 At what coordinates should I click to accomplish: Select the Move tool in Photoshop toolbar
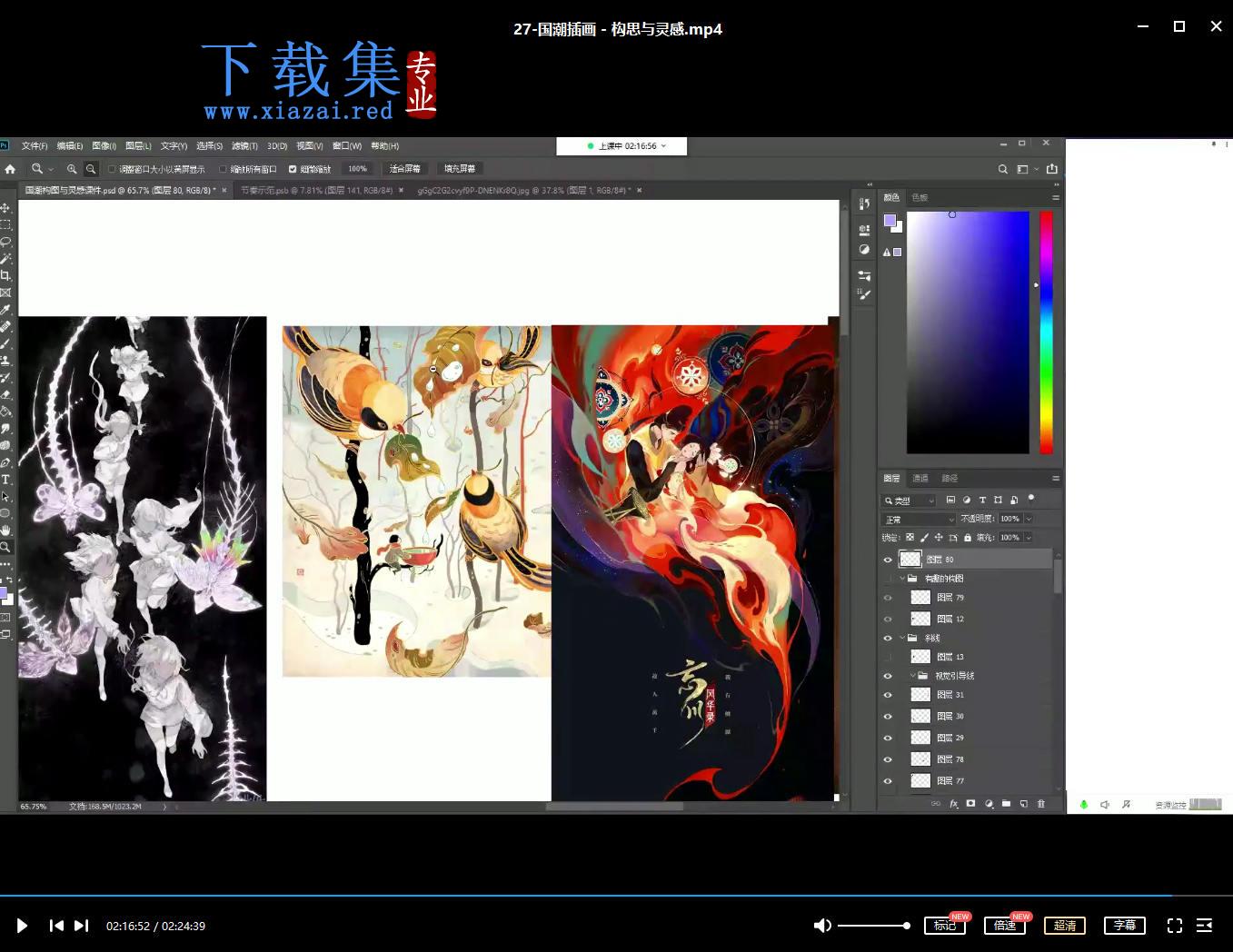tap(5, 207)
